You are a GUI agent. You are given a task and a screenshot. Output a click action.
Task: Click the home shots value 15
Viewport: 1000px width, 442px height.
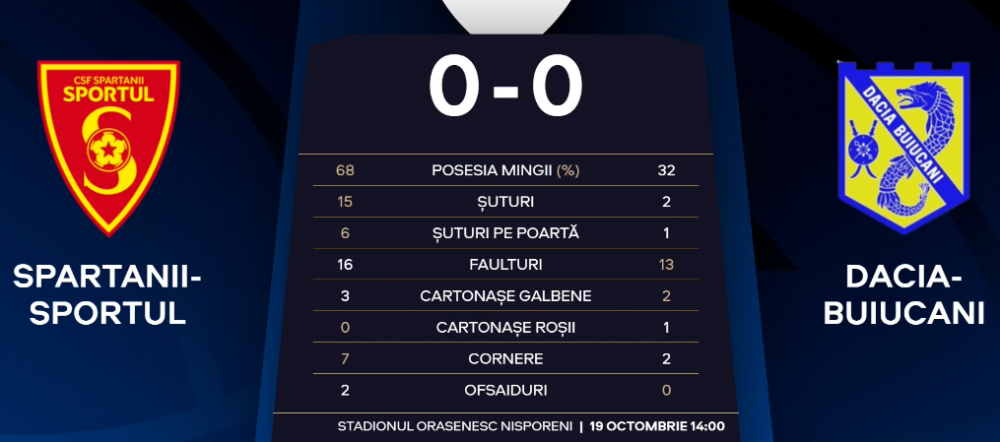point(345,202)
